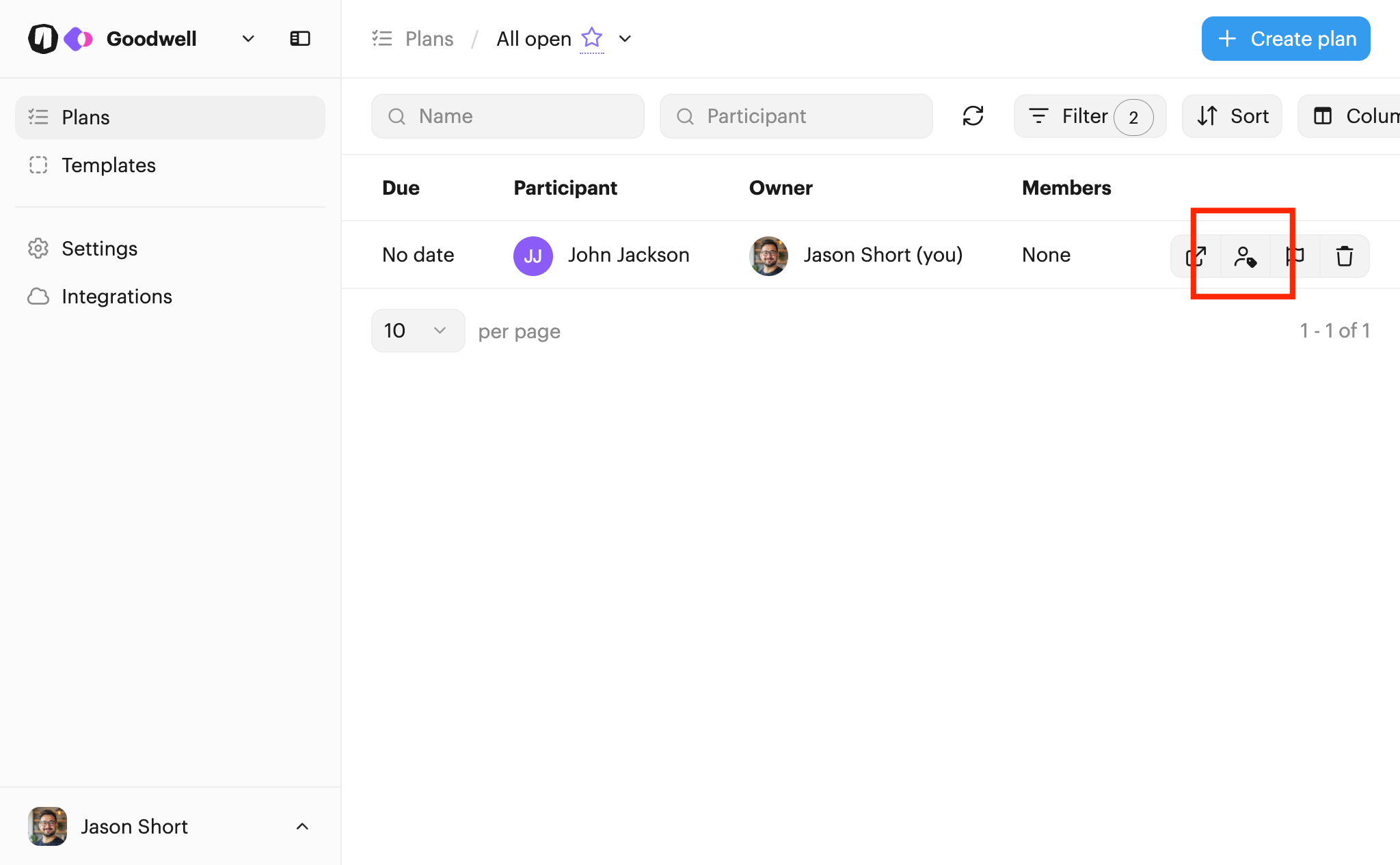Open plan in new tab icon
This screenshot has width=1400, height=865.
pos(1196,256)
